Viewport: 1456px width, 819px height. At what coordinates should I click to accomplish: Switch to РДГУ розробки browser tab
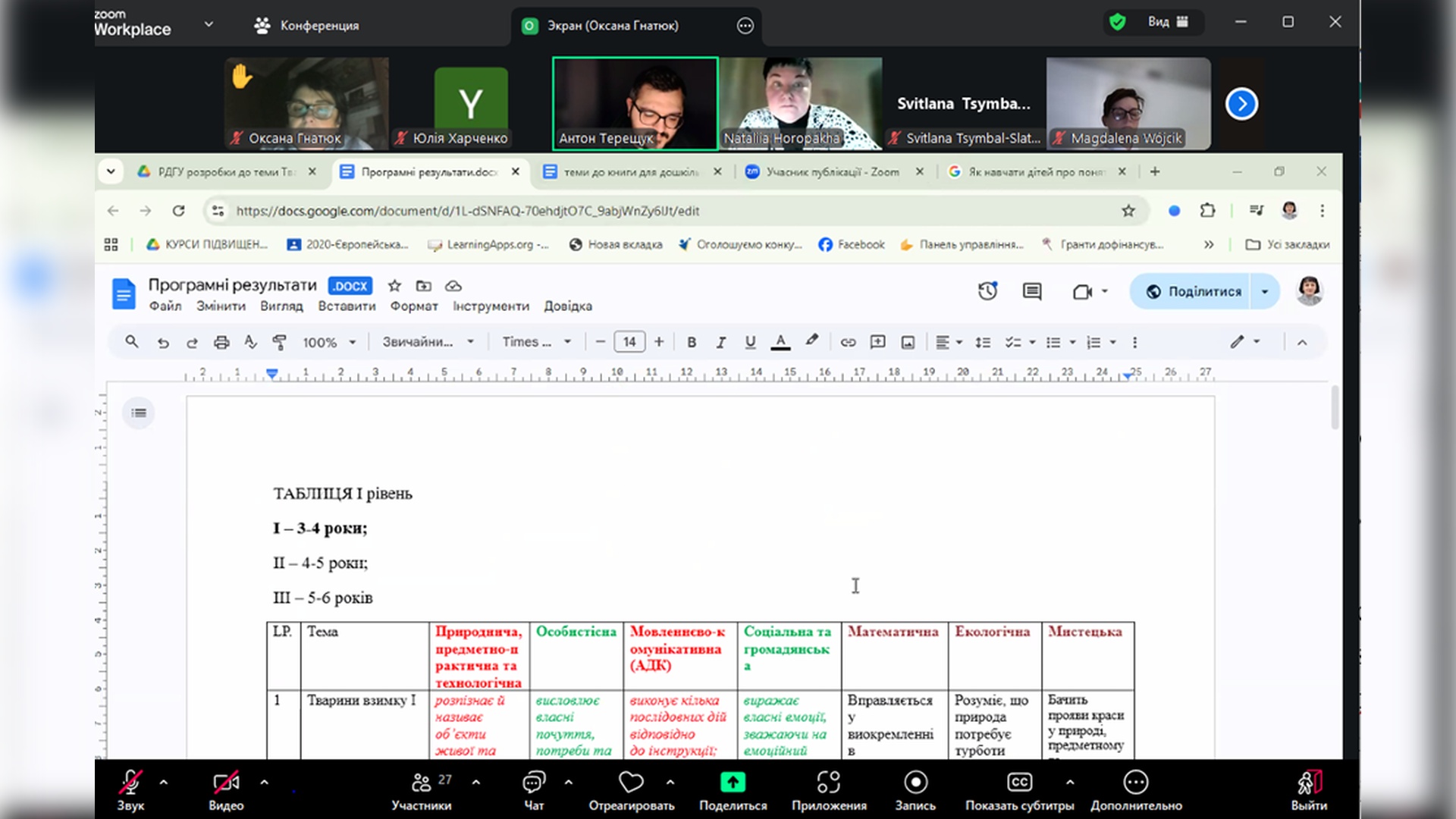225,172
